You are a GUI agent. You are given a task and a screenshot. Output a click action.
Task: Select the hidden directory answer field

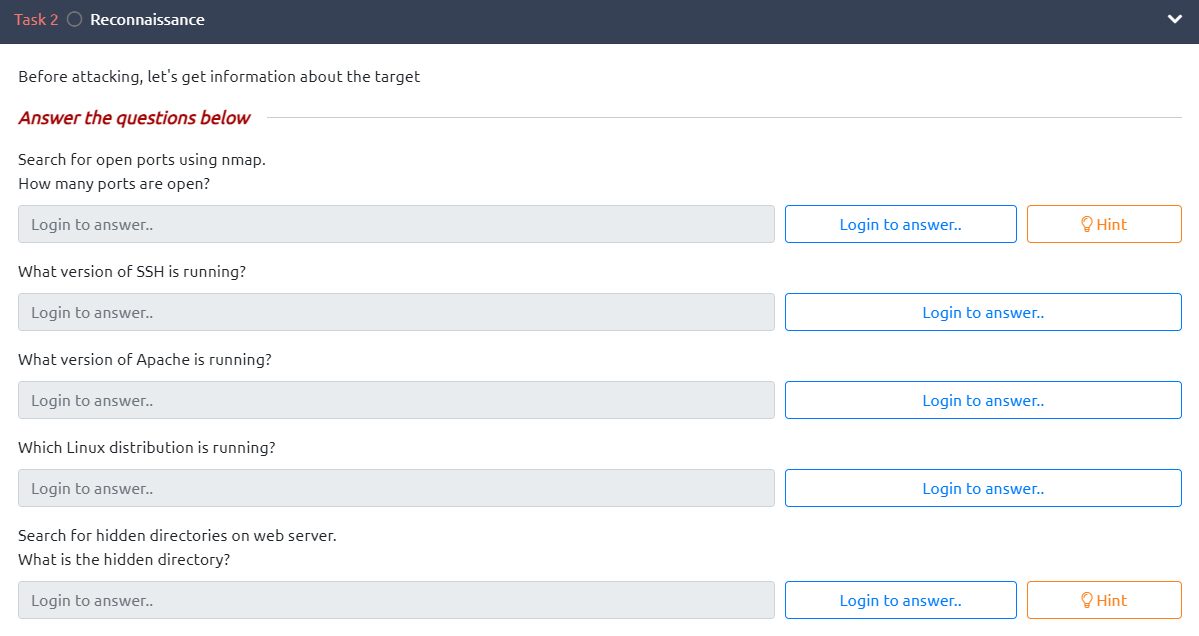396,600
